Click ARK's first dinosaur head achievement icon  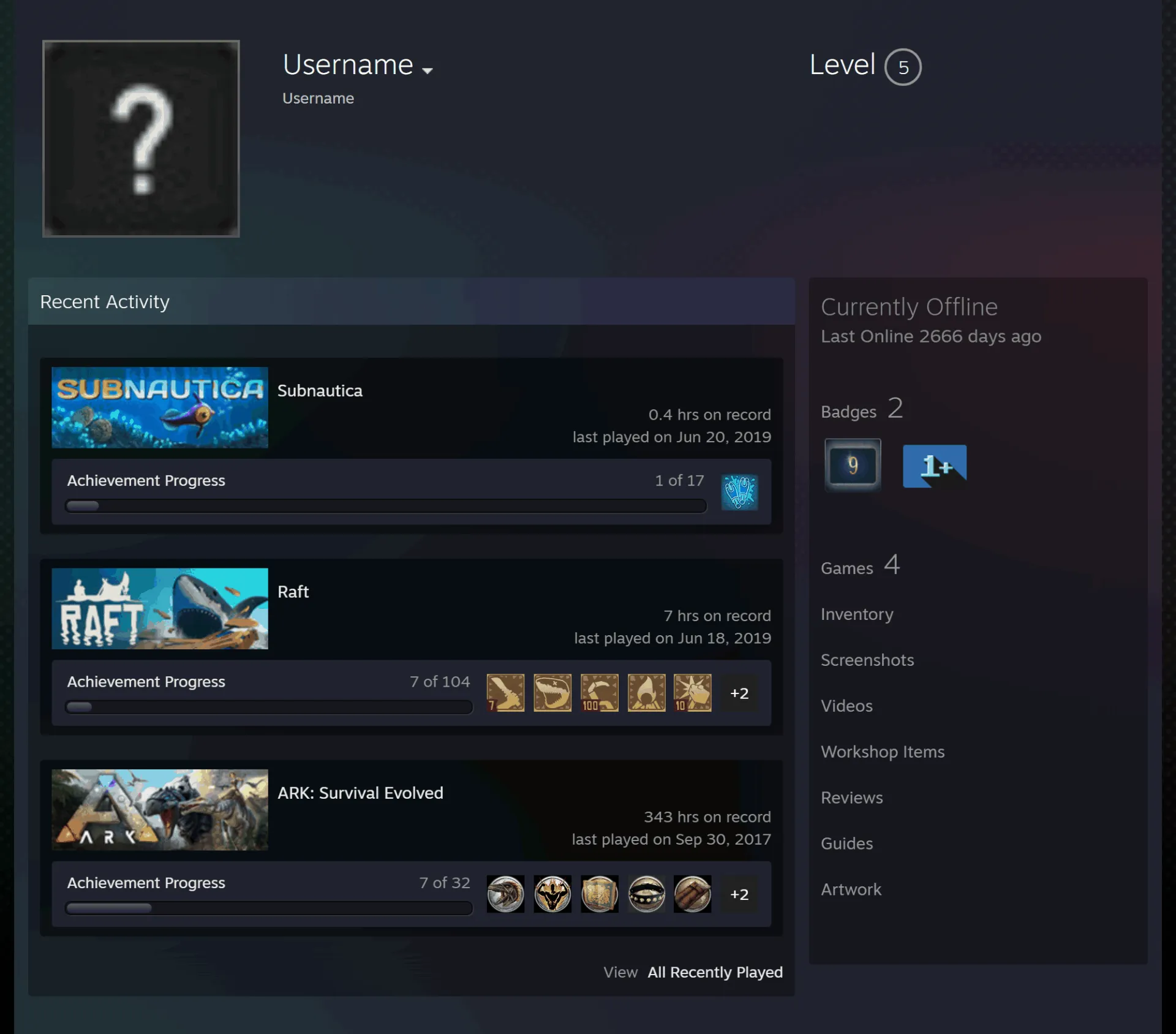(x=505, y=894)
